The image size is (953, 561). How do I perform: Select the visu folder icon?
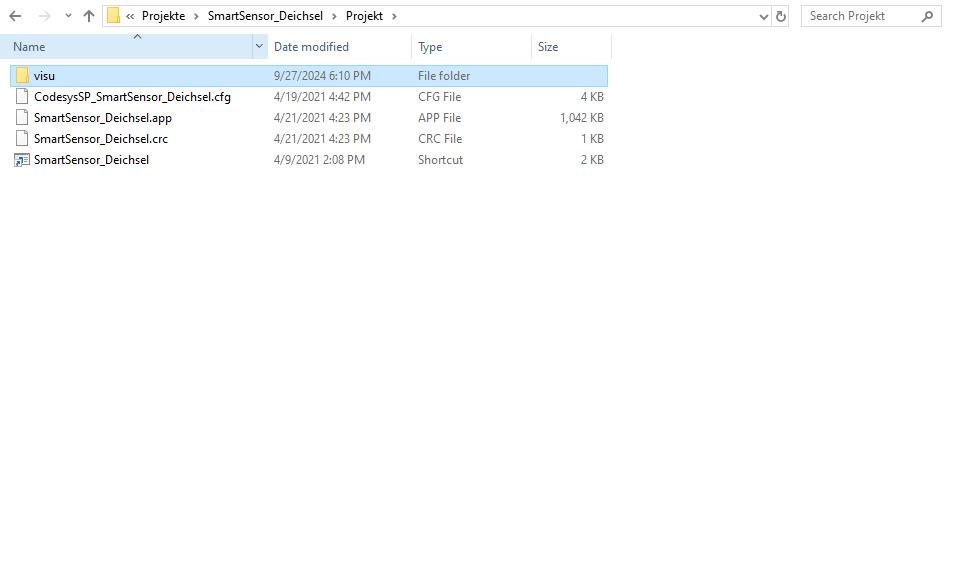click(22, 75)
